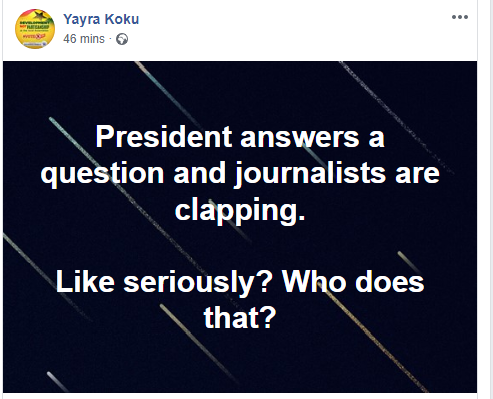Screen dimensions: 493x399
Task: Click the word "seriously?" in the post
Action: point(198,283)
